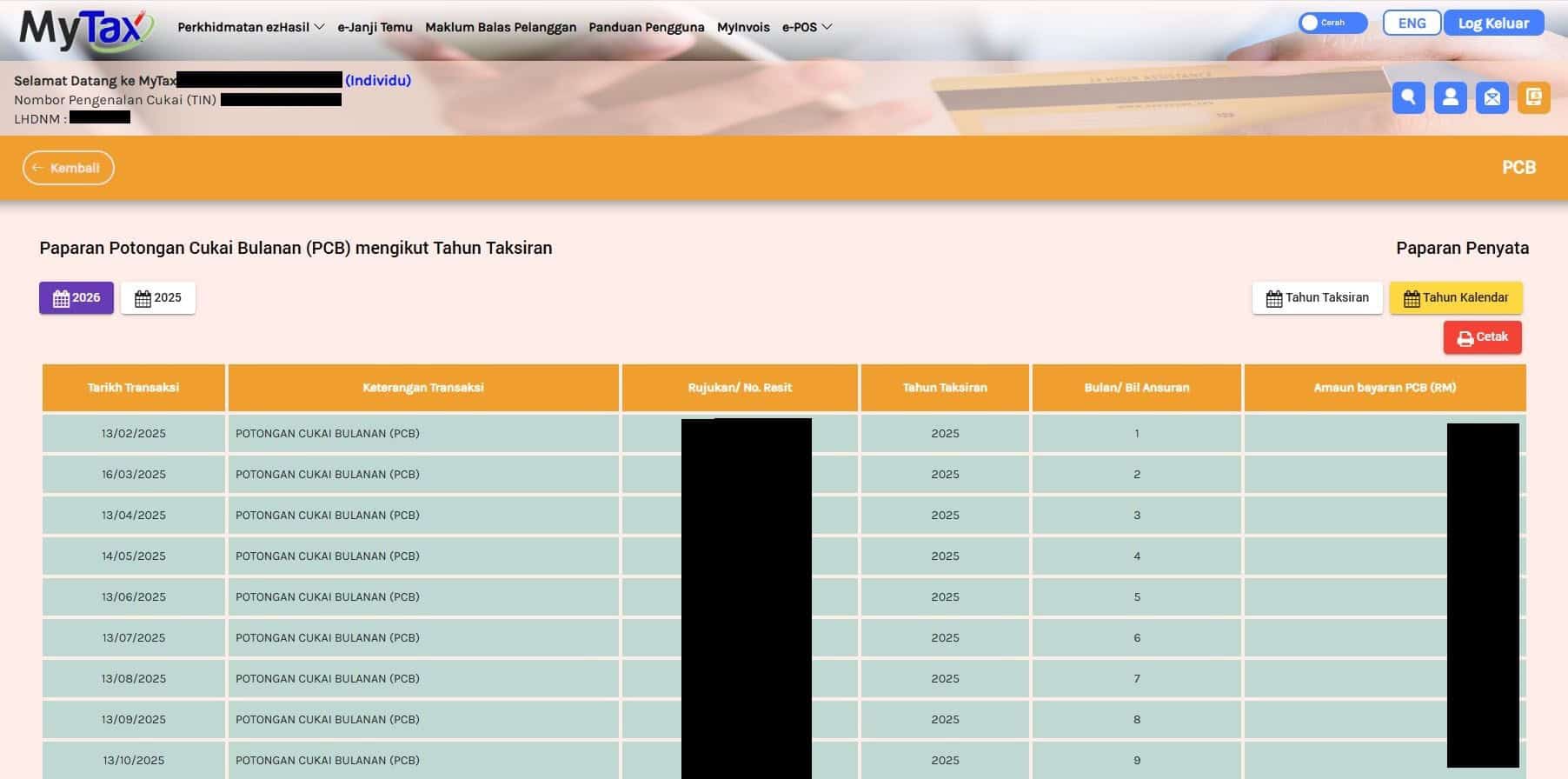Select the 2025 calendar year button

coord(158,298)
